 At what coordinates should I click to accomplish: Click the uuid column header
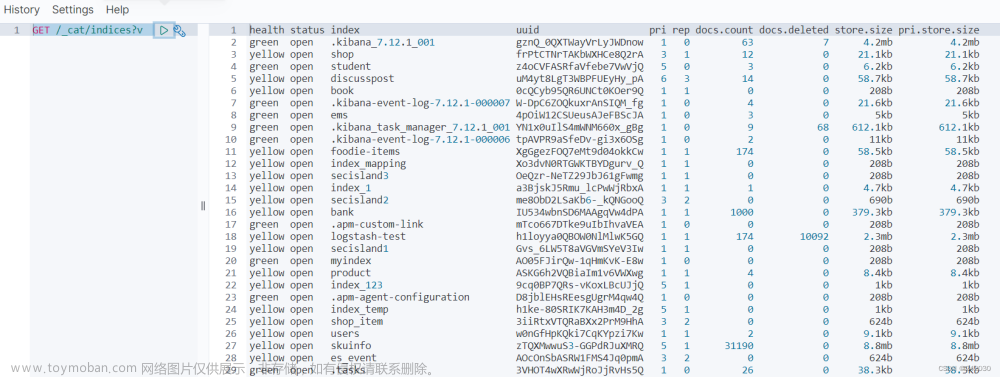click(527, 30)
